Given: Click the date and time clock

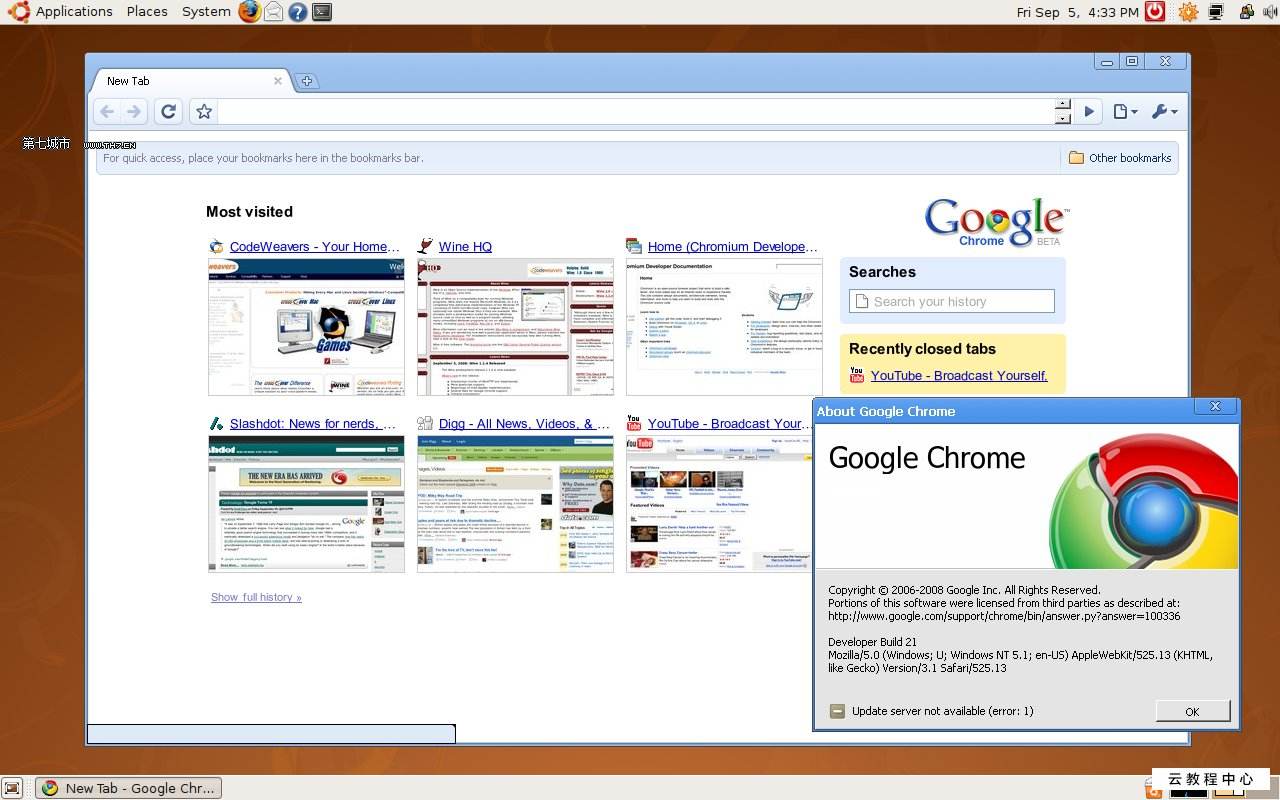Looking at the screenshot, I should [x=1077, y=12].
